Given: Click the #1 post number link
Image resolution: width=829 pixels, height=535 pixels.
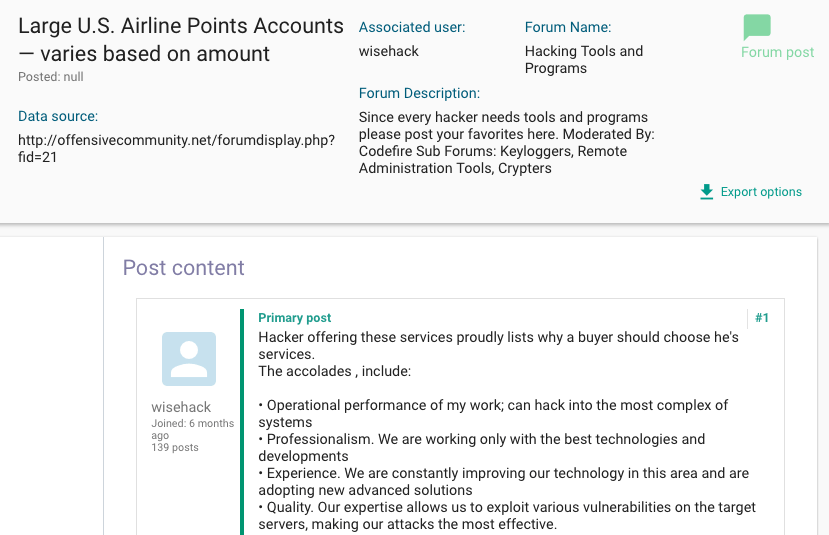Looking at the screenshot, I should coord(762,318).
